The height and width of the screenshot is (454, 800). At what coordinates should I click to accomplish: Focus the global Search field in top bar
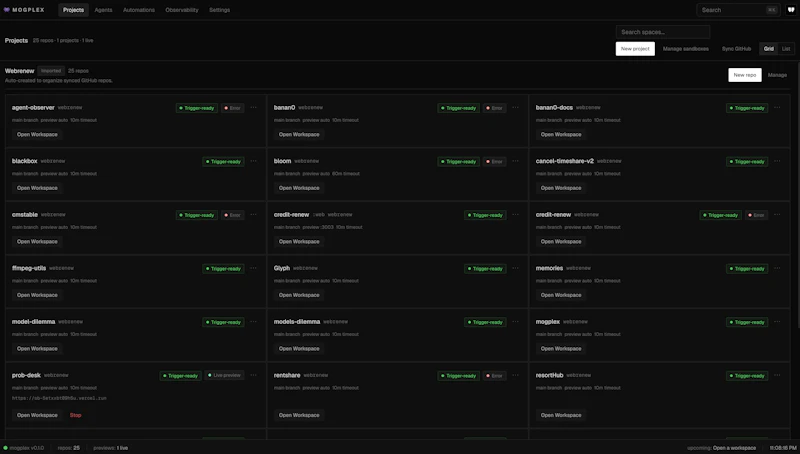738,10
